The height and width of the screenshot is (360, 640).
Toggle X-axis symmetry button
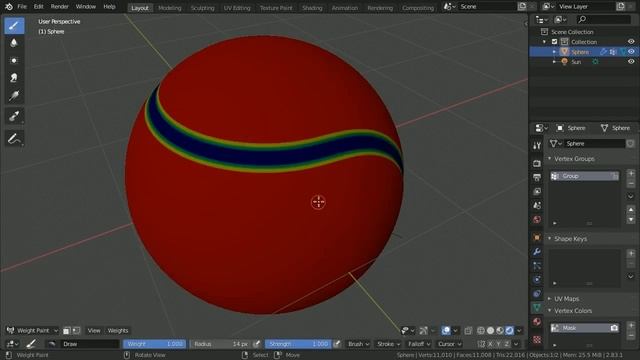coord(491,344)
